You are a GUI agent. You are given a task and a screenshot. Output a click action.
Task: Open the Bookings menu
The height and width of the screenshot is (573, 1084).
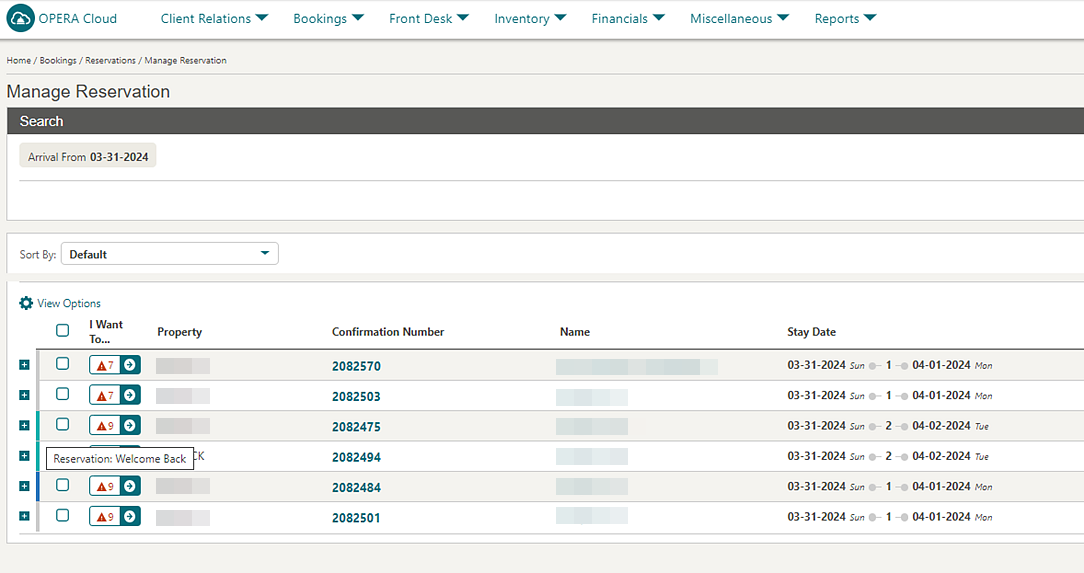328,19
